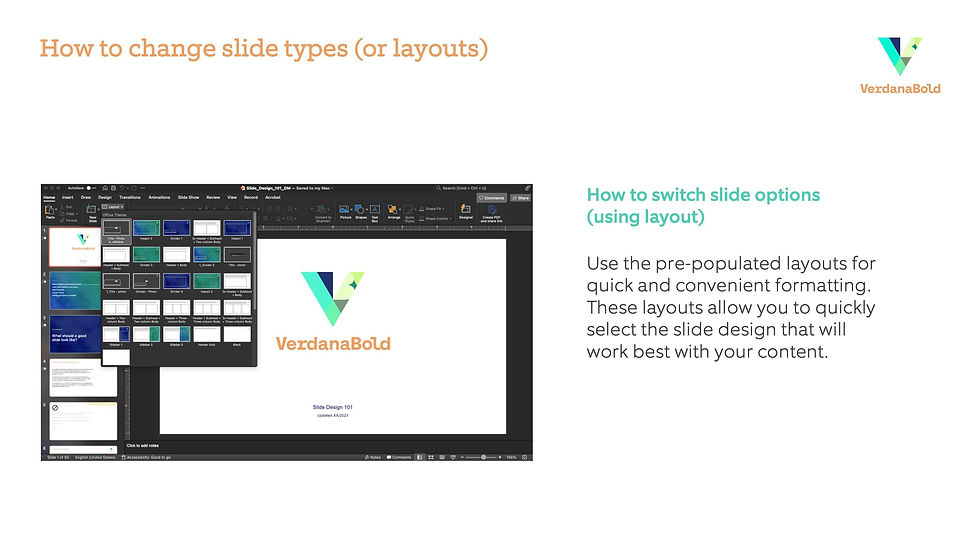Screen dimensions: 980x551
Task: Click the Quick Styles icon
Action: pos(409,209)
